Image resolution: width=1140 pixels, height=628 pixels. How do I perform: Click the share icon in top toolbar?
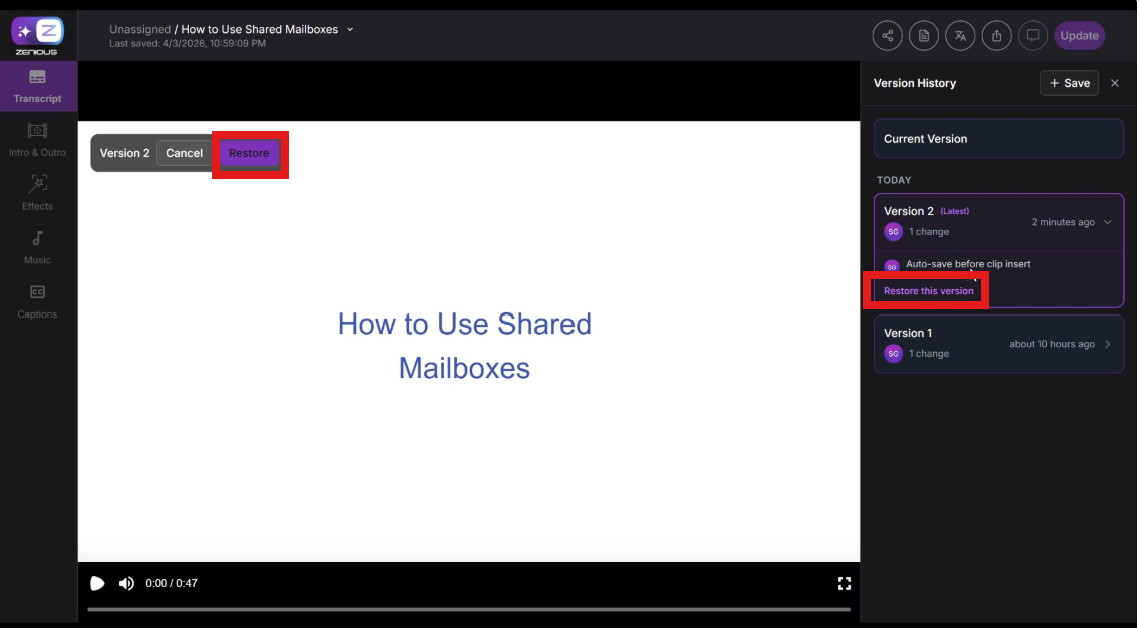tap(887, 36)
